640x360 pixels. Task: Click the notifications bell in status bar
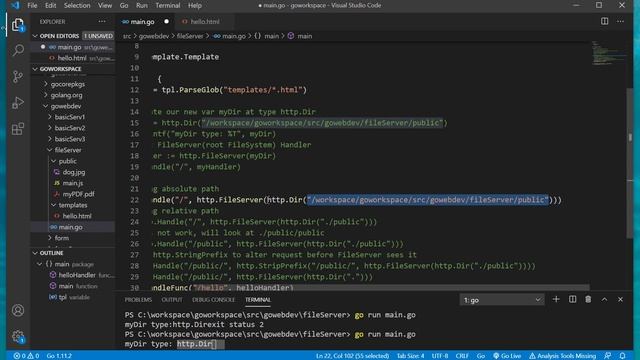pyautogui.click(x=622, y=356)
